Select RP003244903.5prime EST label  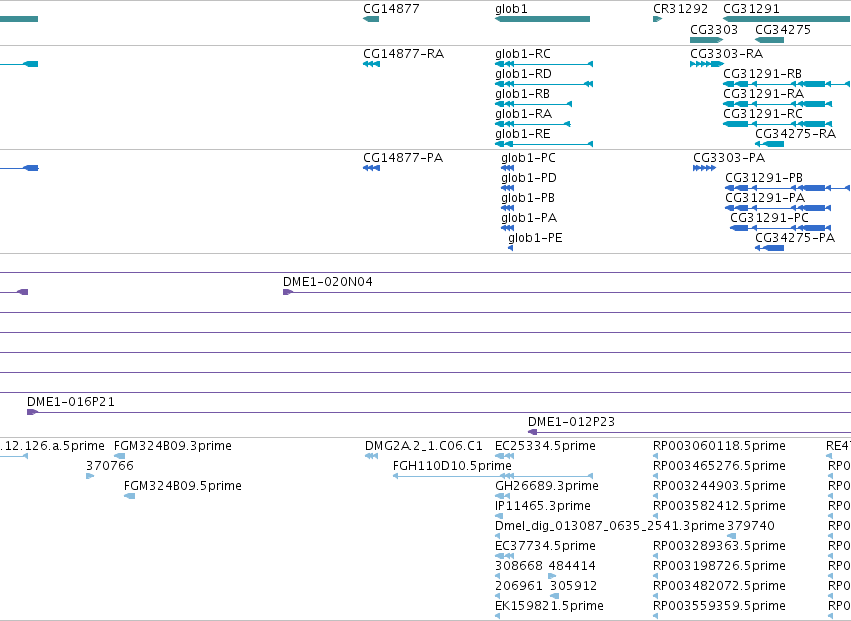click(719, 486)
